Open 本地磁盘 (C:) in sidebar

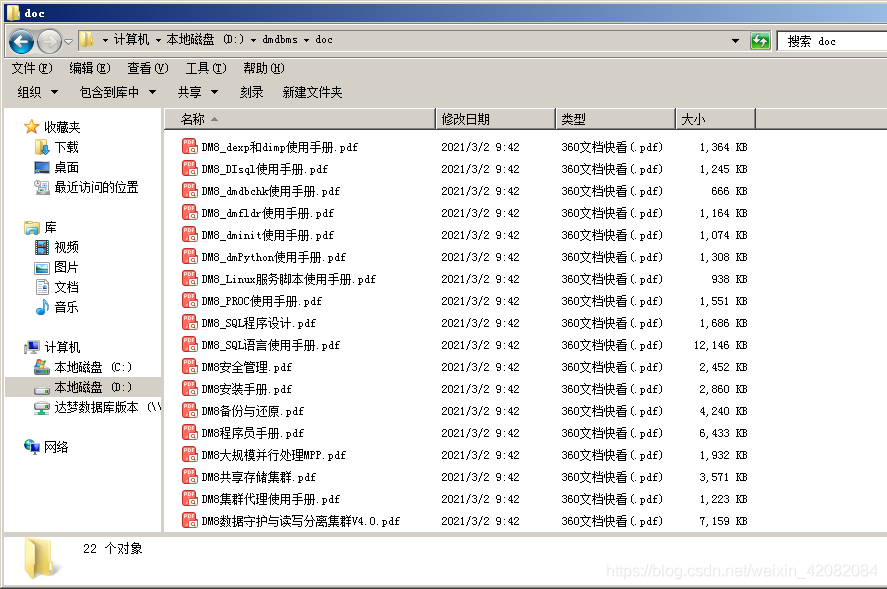pos(83,367)
